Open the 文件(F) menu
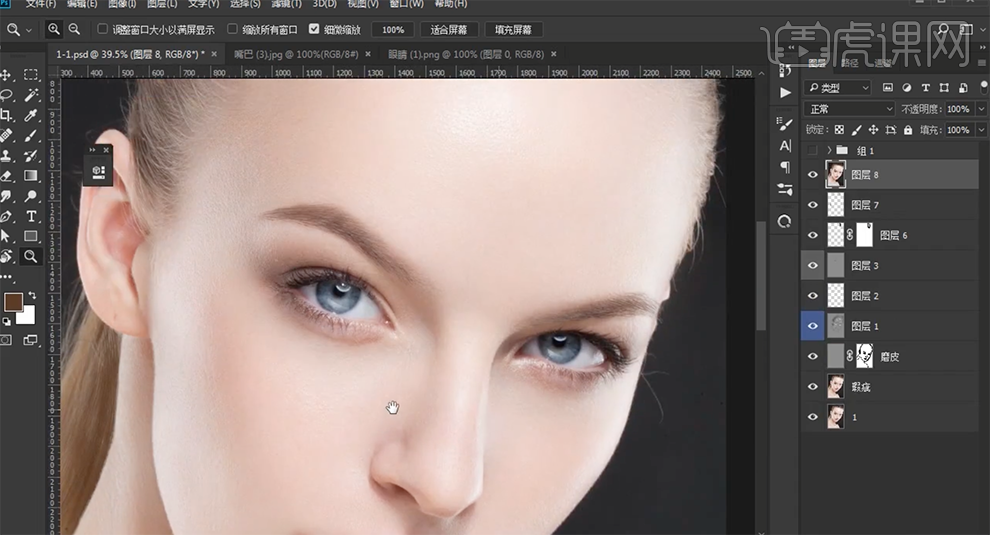 (40, 4)
